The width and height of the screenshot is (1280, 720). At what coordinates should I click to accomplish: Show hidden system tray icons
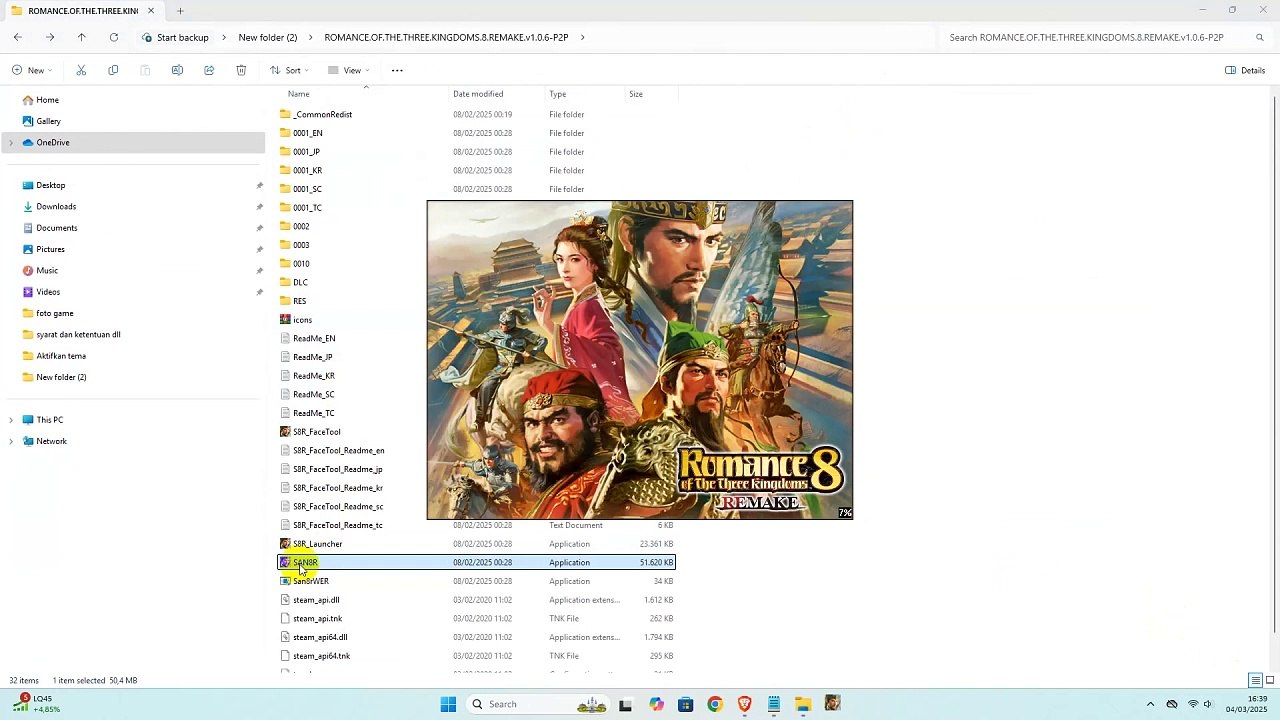pyautogui.click(x=1150, y=704)
